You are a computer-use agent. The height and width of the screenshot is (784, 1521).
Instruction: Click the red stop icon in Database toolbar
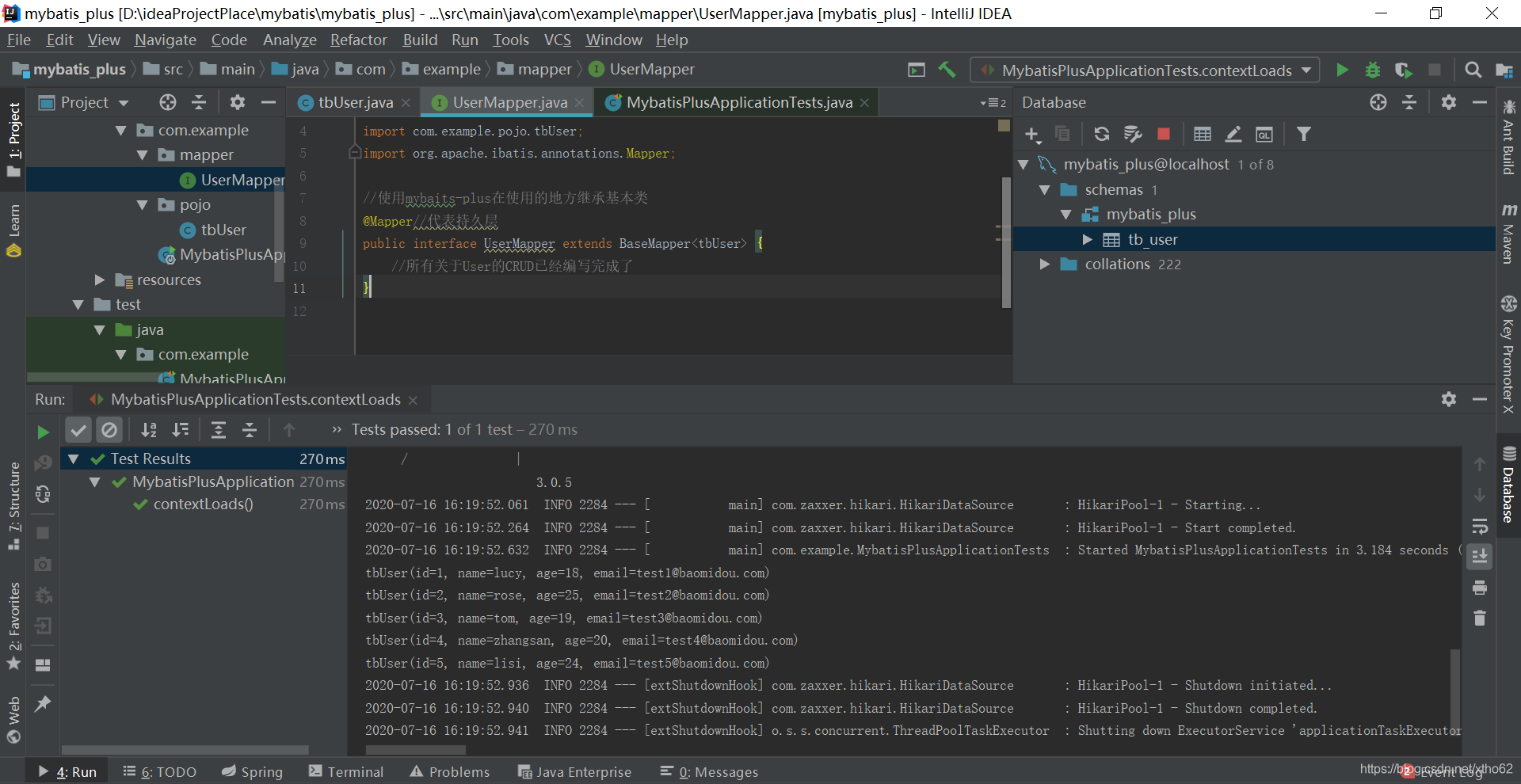1163,134
